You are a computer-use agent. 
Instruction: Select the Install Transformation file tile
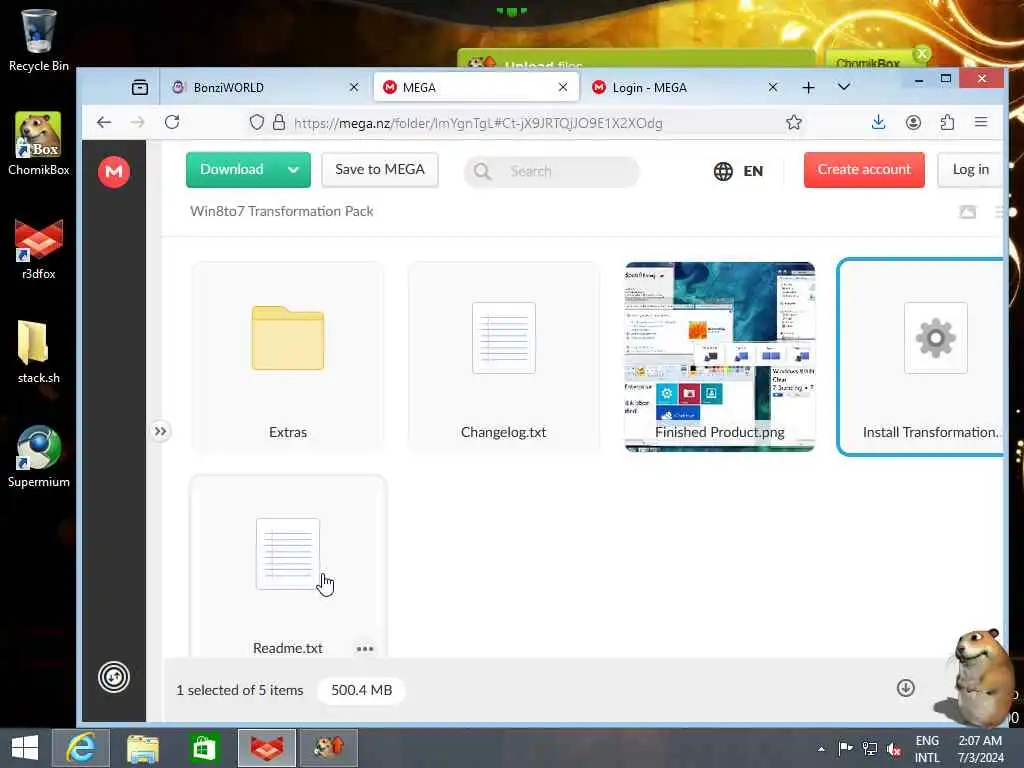tap(921, 357)
